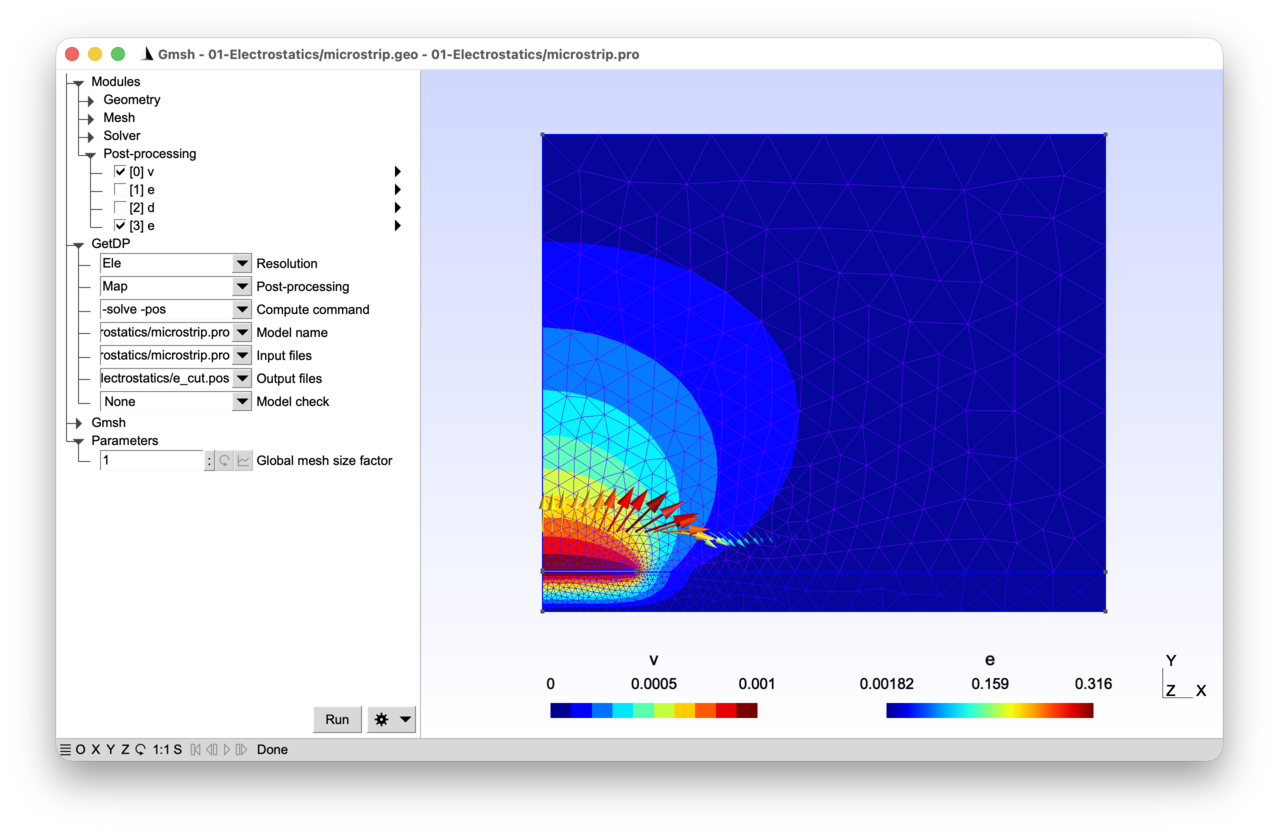This screenshot has width=1279, height=835.
Task: Select the Mesh tree label
Action: pyautogui.click(x=119, y=118)
